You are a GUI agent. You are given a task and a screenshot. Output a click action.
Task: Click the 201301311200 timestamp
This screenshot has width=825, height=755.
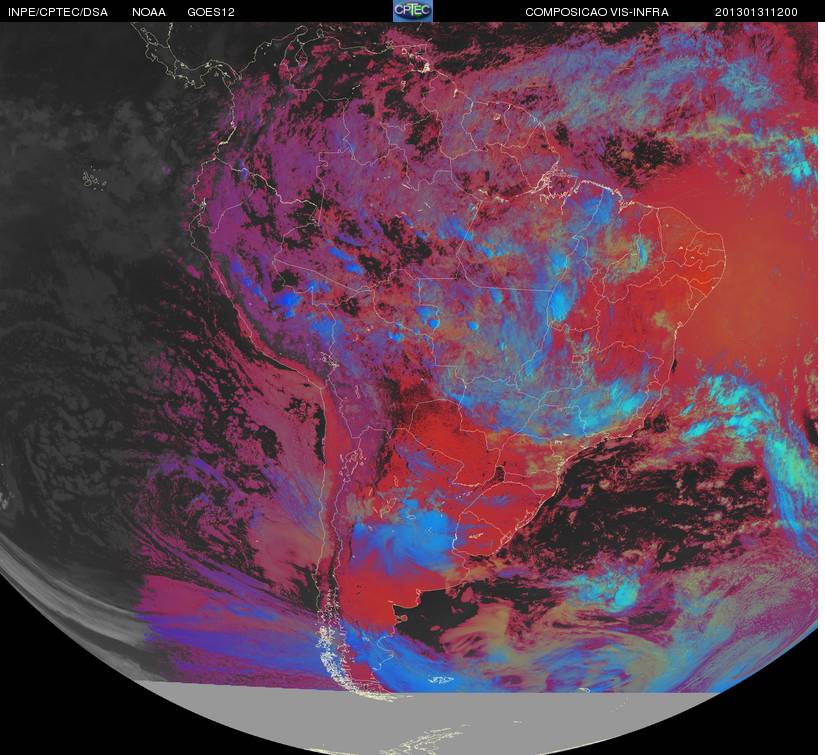click(756, 12)
